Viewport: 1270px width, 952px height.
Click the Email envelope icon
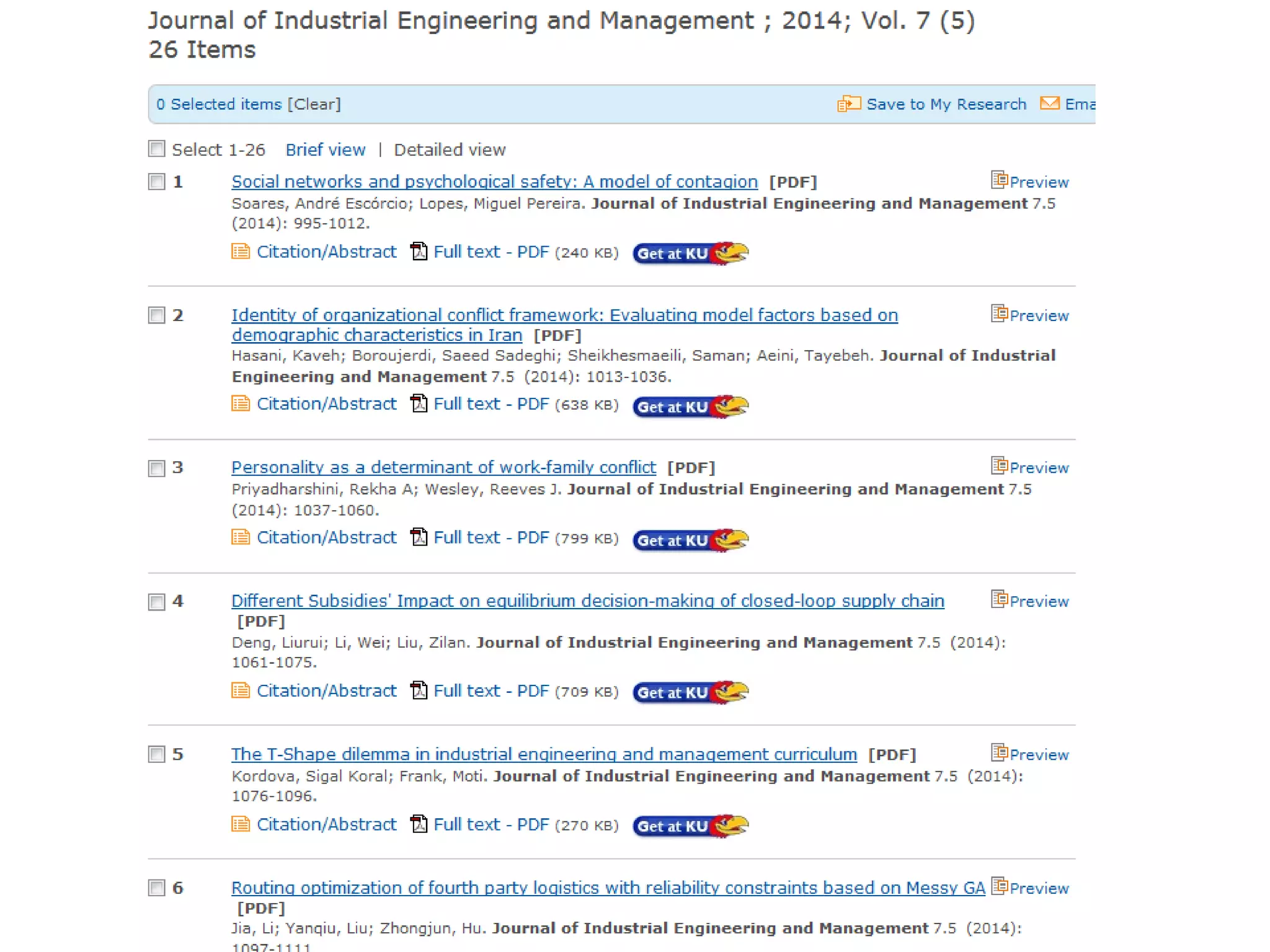pos(1049,104)
